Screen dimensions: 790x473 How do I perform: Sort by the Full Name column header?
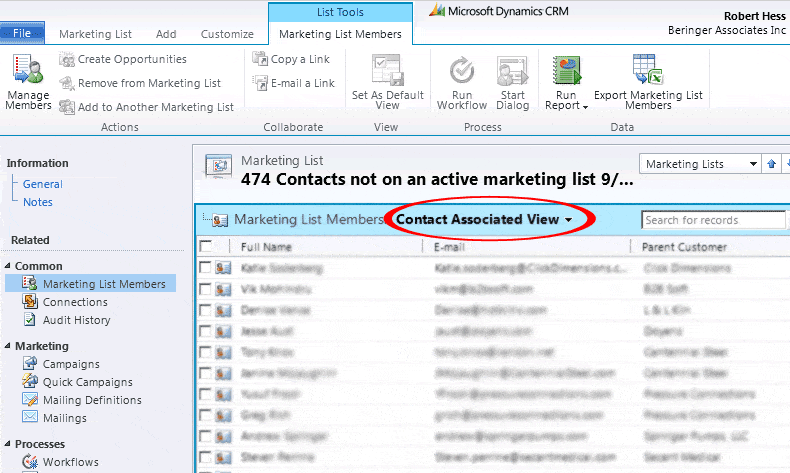pos(266,247)
